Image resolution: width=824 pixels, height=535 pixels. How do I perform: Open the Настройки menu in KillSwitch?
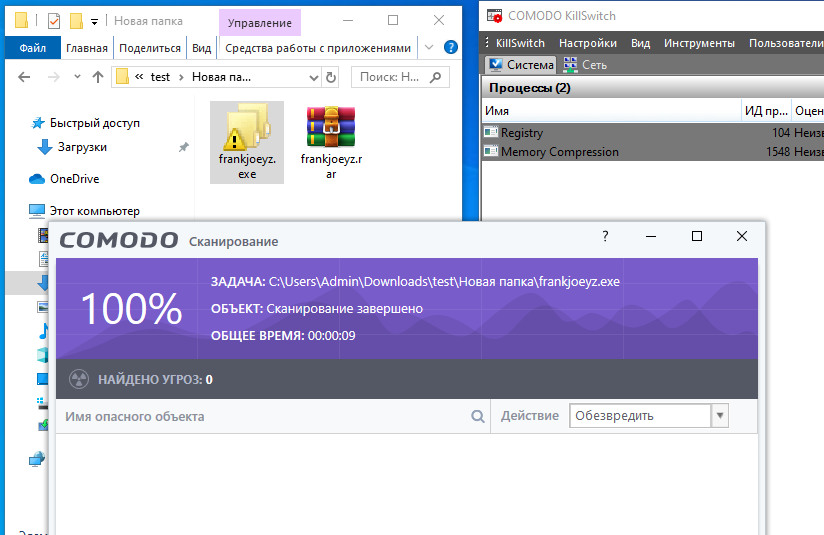pyautogui.click(x=588, y=43)
